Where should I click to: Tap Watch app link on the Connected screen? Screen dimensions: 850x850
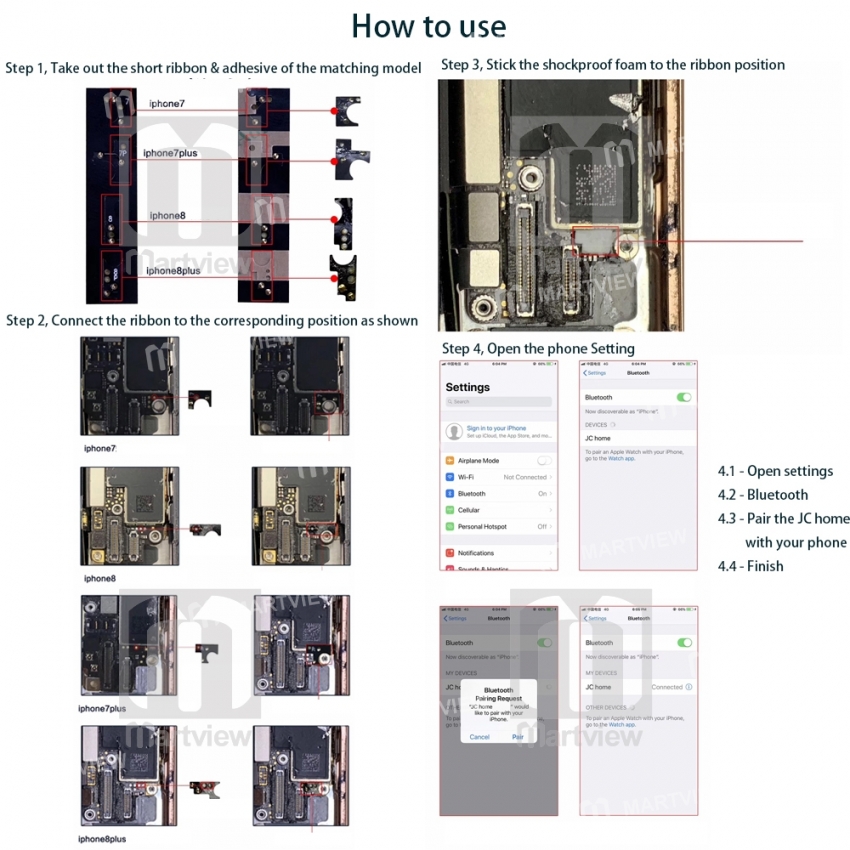pos(621,725)
